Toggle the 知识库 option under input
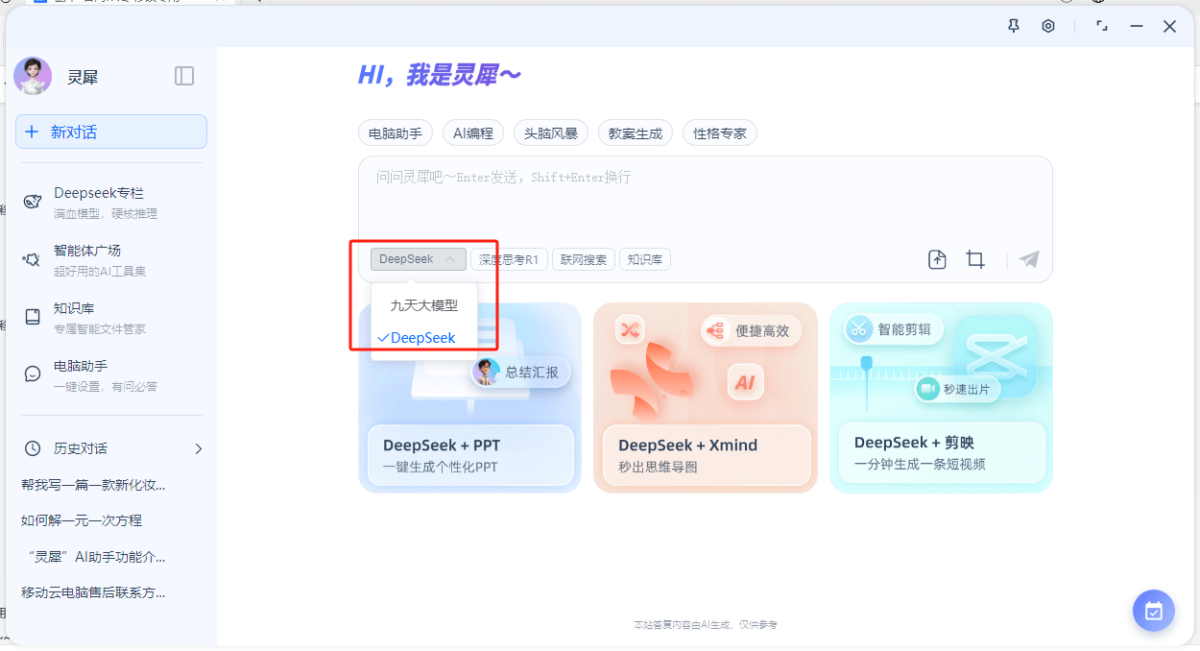This screenshot has width=1200, height=651. pyautogui.click(x=645, y=260)
